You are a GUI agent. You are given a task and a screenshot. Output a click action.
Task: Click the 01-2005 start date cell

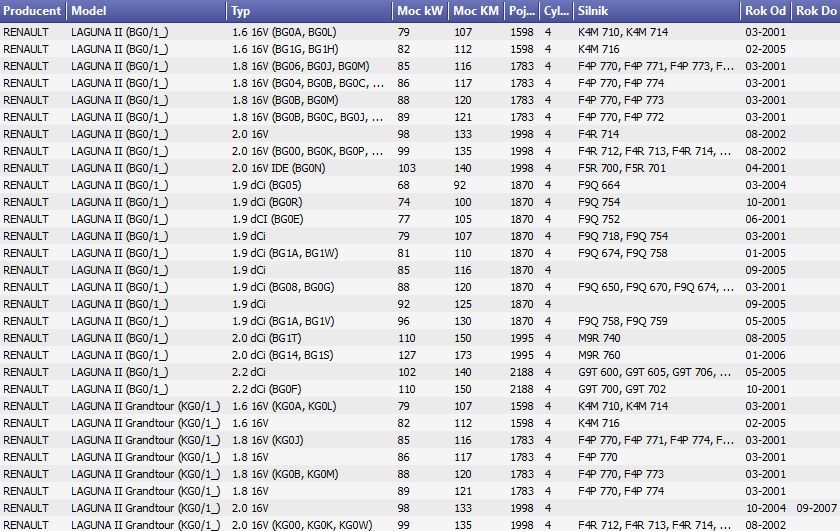[x=766, y=253]
